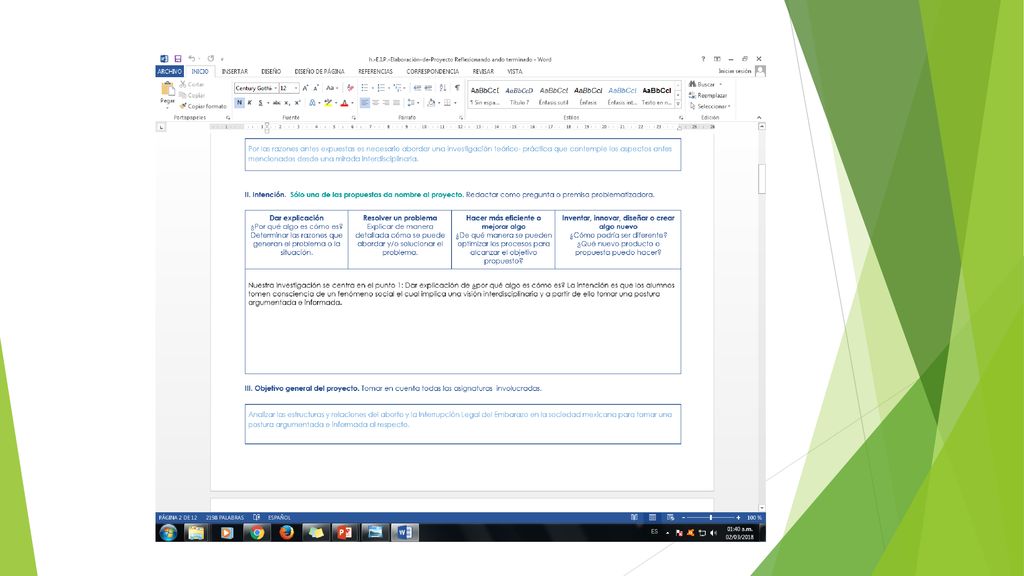Switch to Read Mode view
The height and width of the screenshot is (576, 1024).
[x=634, y=517]
